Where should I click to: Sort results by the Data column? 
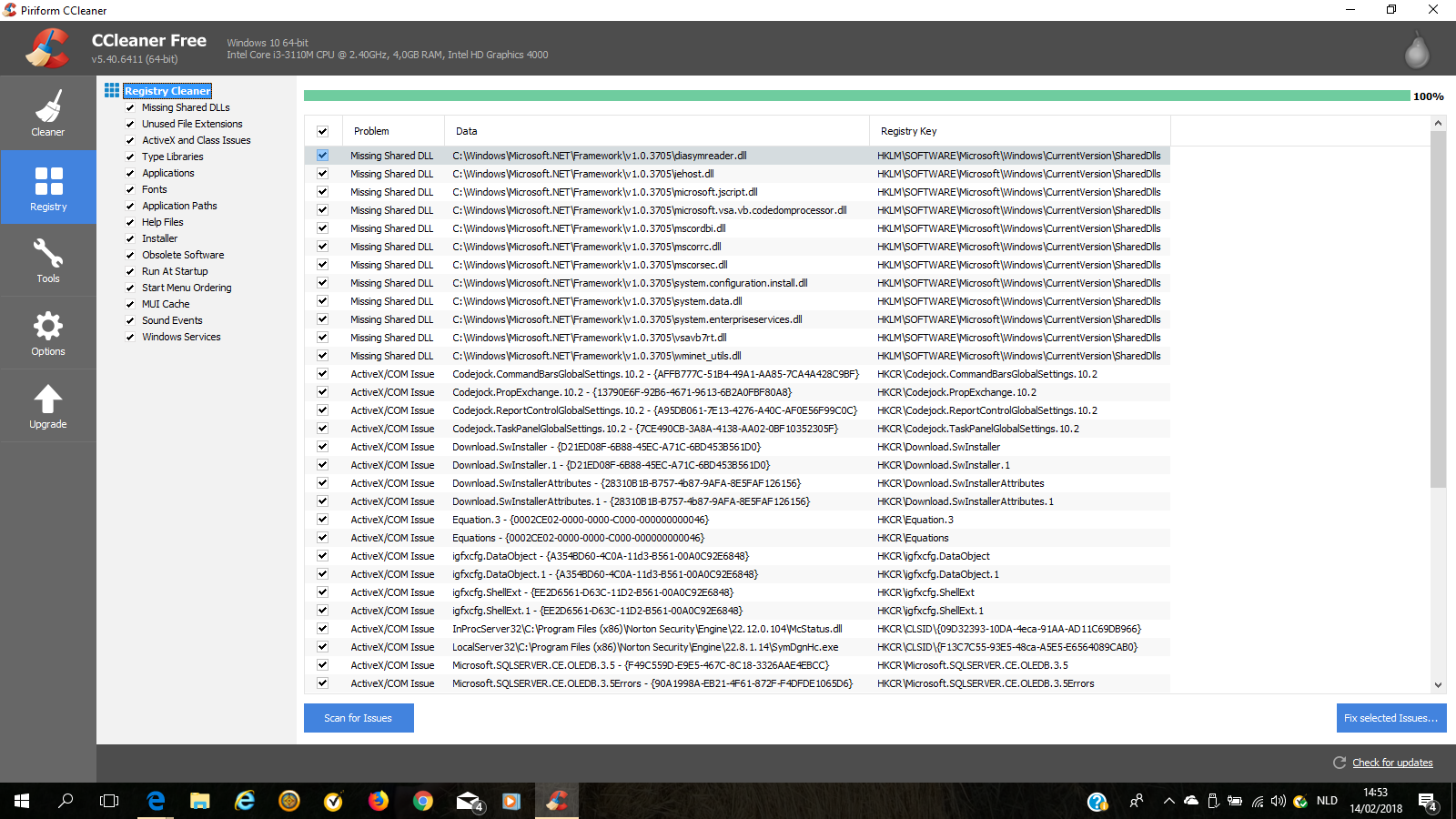657,131
